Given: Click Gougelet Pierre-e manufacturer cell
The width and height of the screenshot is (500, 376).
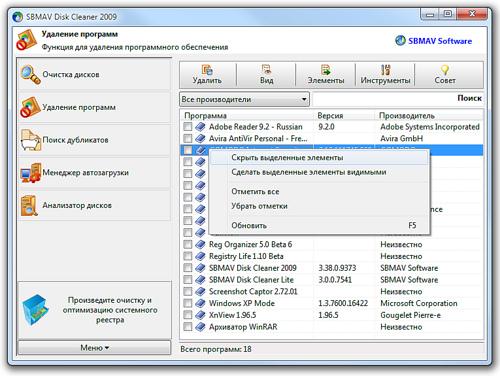Looking at the screenshot, I should click(x=410, y=315).
